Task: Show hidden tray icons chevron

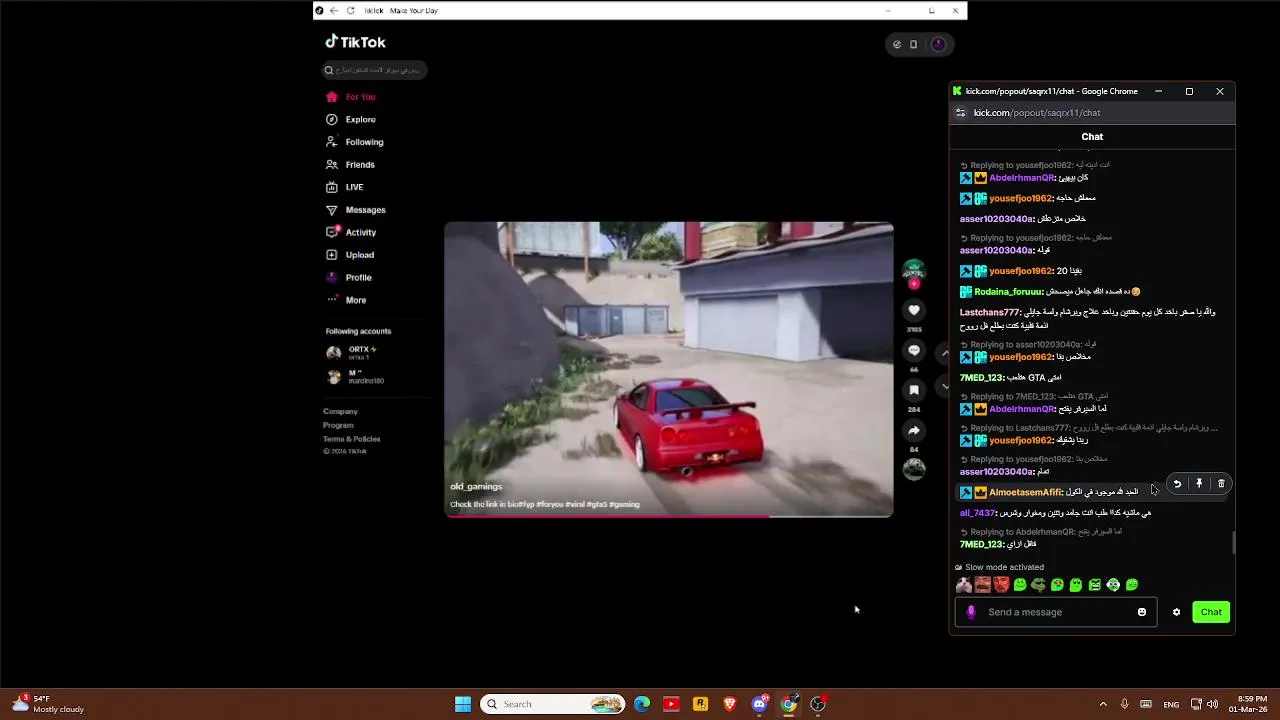Action: point(1103,704)
